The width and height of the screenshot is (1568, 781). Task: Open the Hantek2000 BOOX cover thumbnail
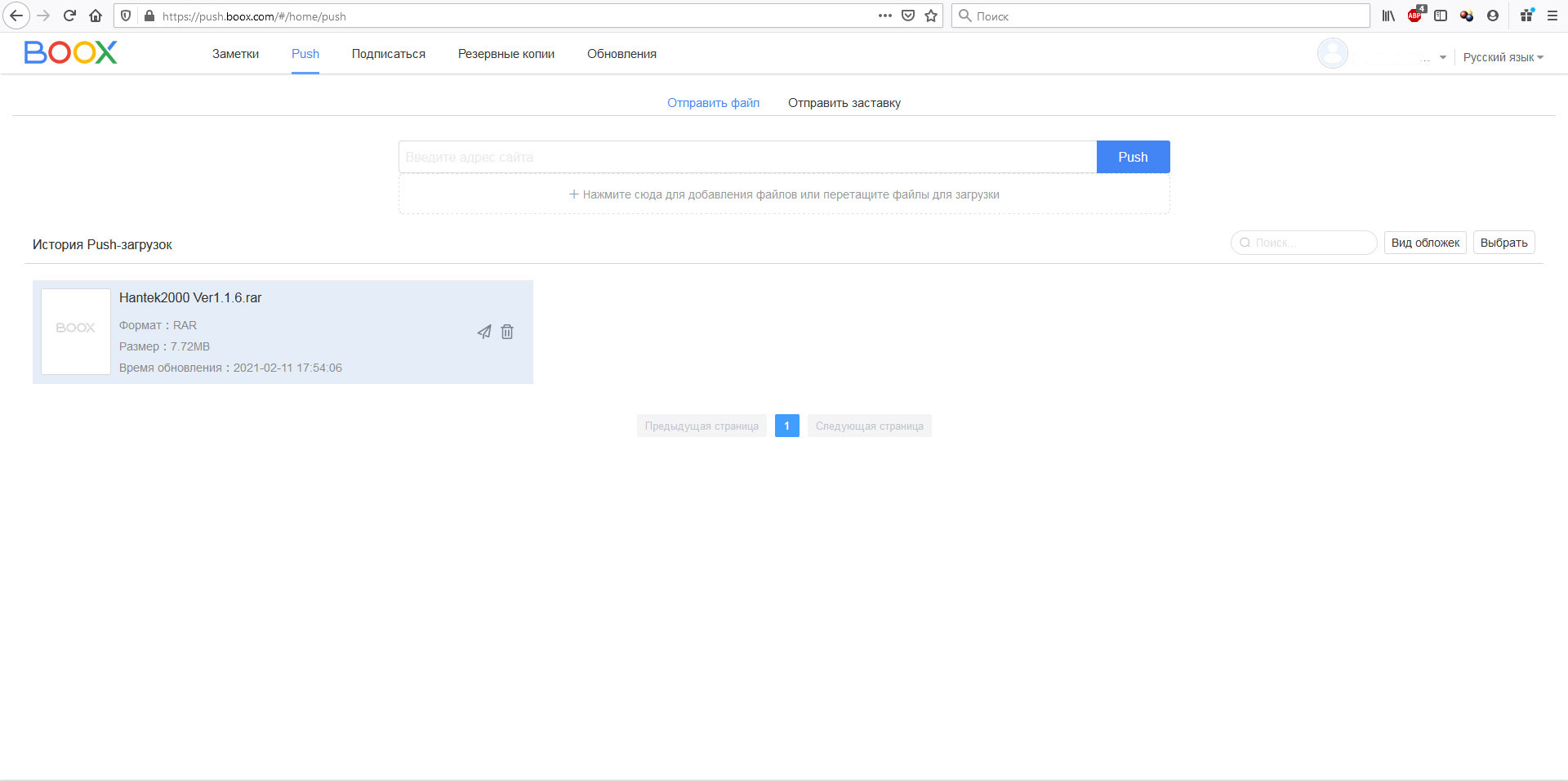tap(76, 332)
